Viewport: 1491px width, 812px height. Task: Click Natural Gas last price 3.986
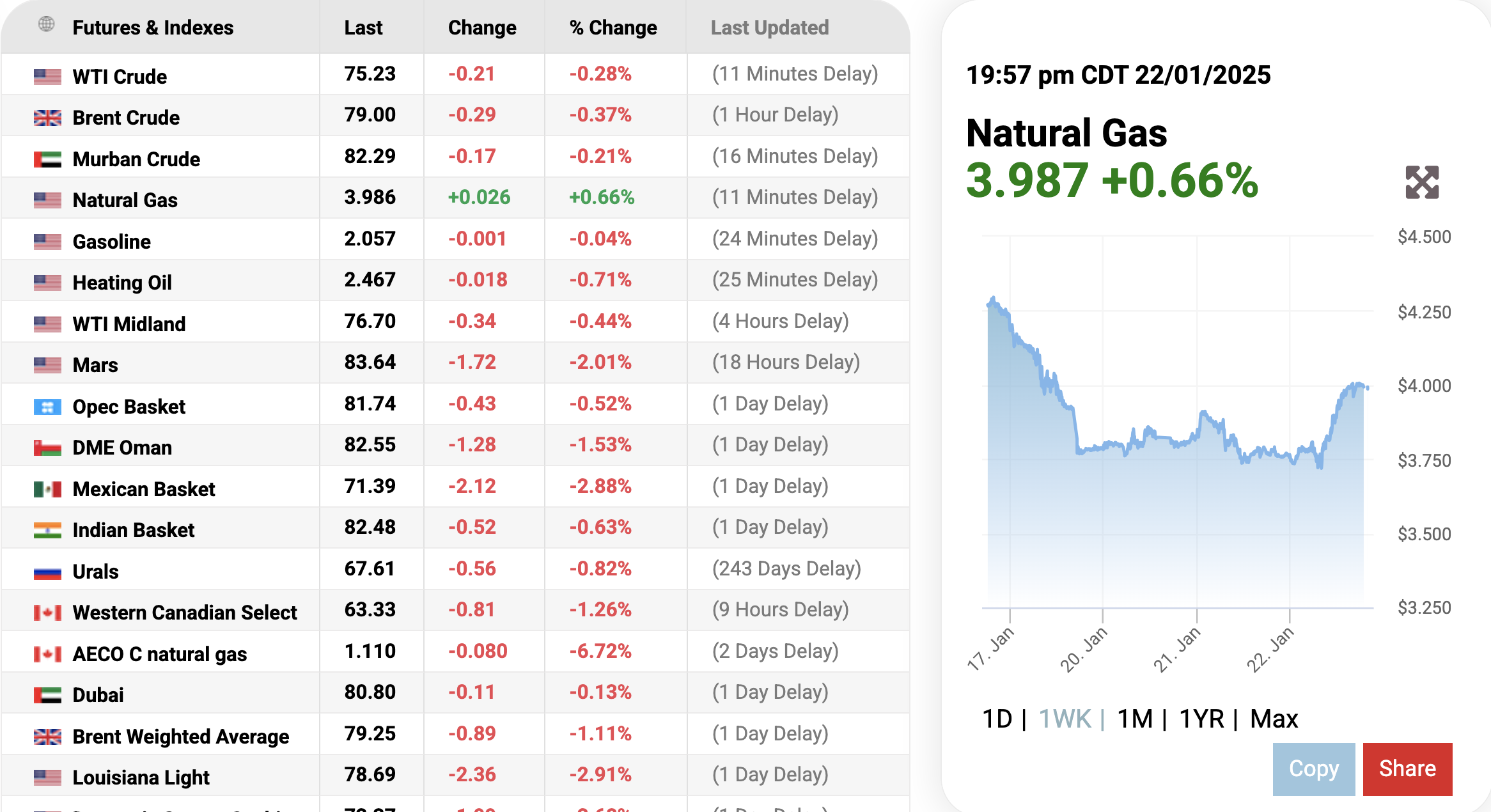coord(370,197)
